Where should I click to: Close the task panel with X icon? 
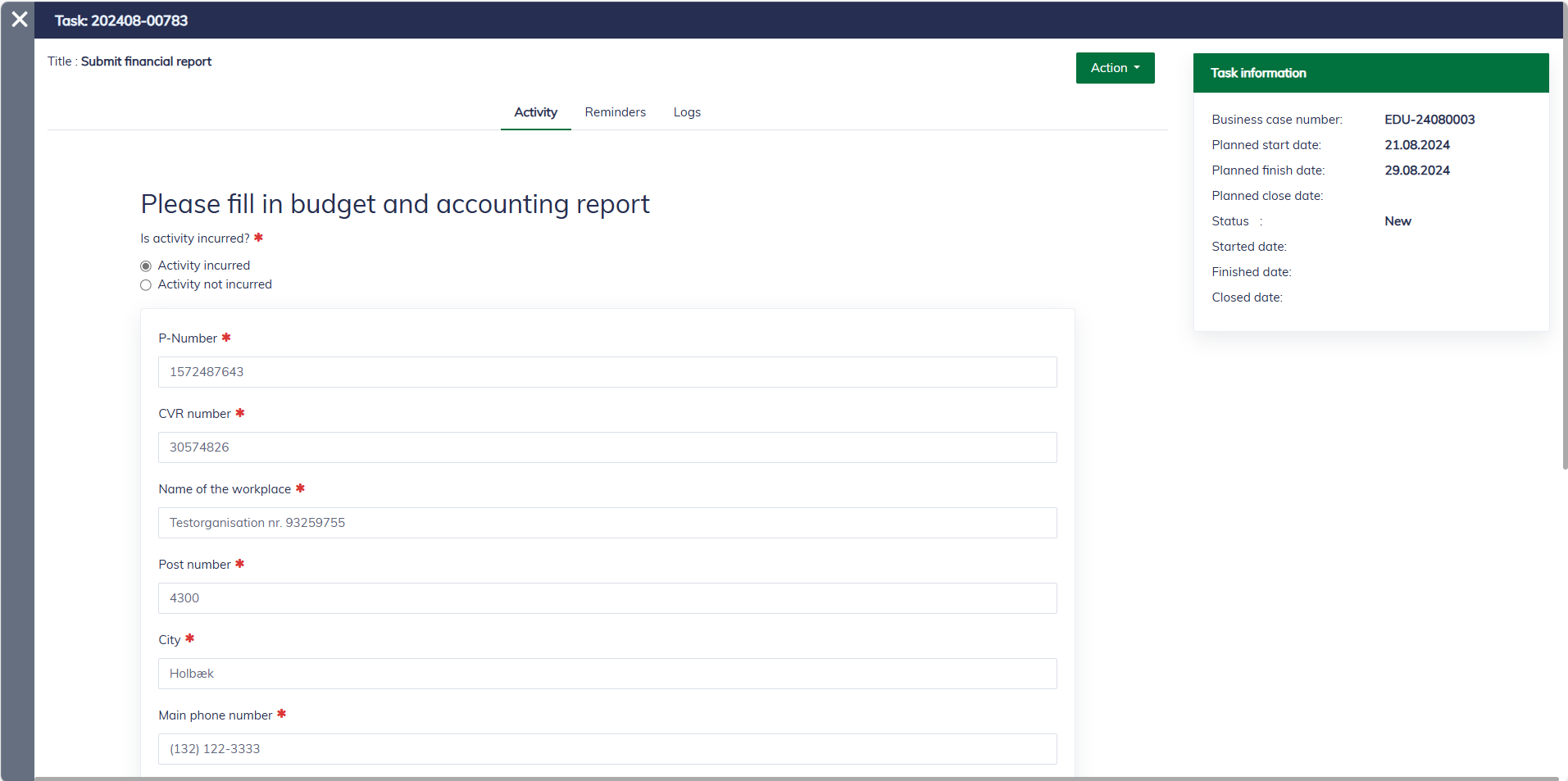point(20,20)
